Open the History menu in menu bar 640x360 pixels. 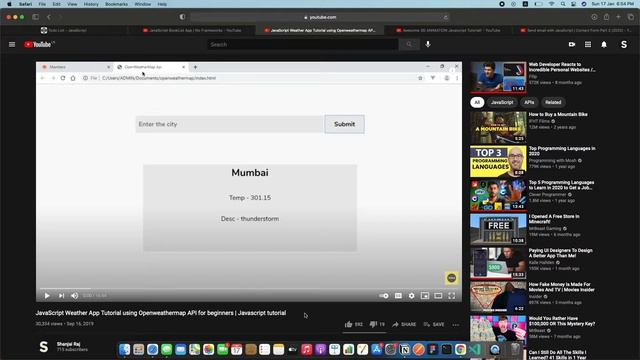click(x=91, y=4)
